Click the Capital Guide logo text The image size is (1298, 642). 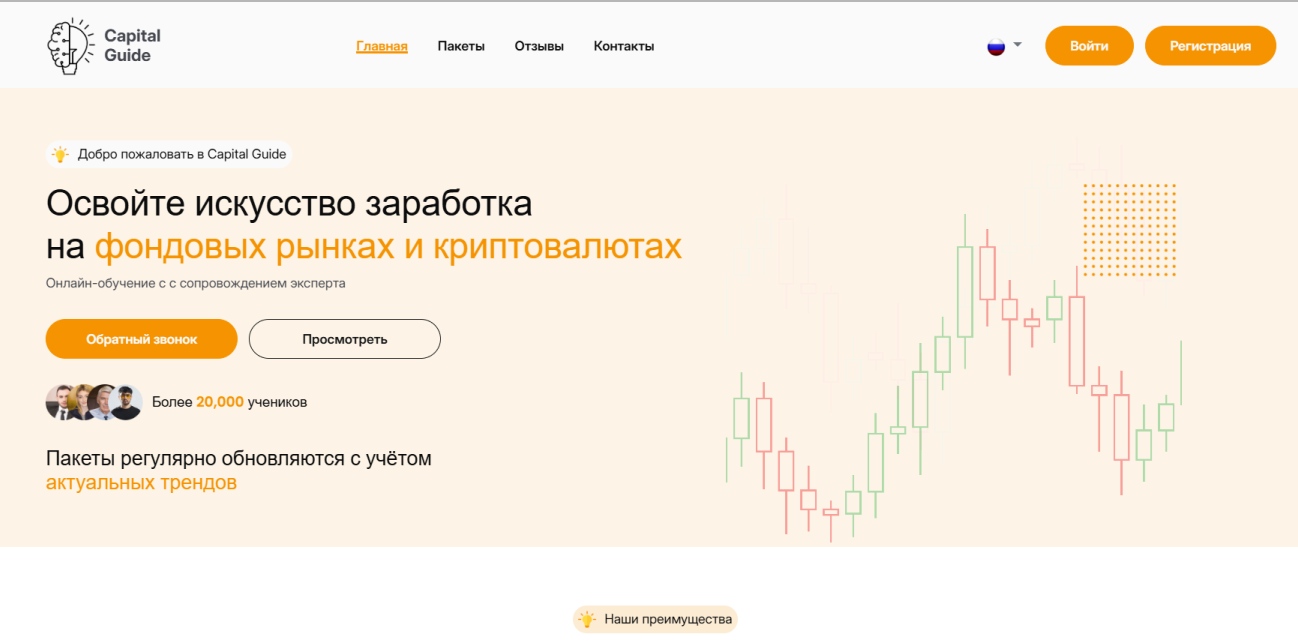[132, 46]
